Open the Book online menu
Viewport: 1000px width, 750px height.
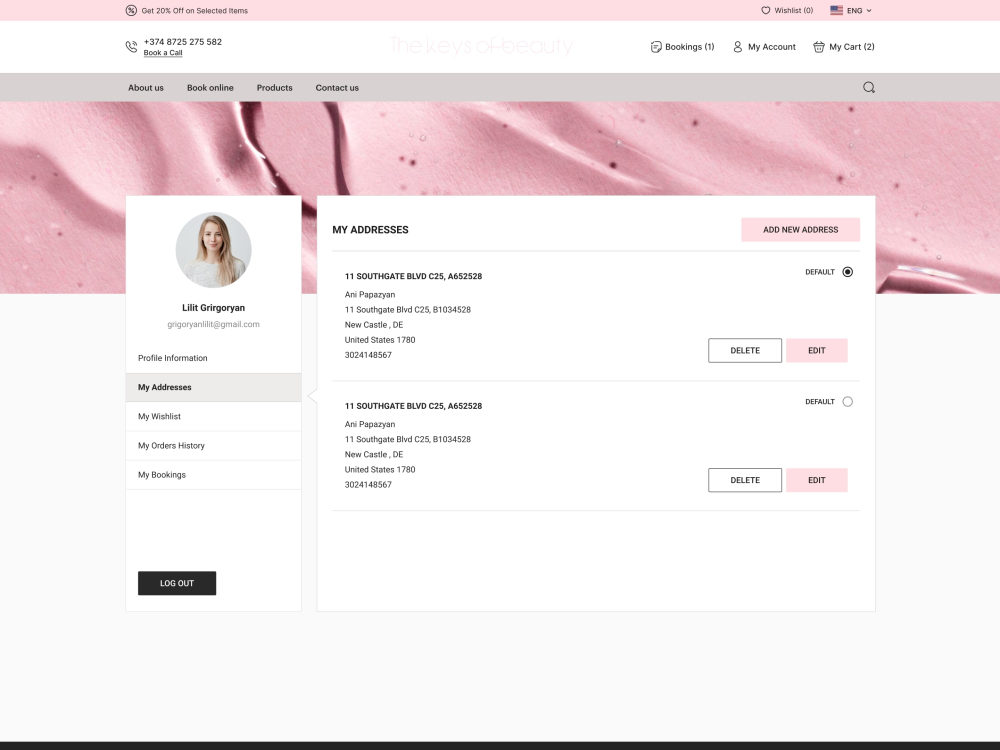(x=210, y=88)
